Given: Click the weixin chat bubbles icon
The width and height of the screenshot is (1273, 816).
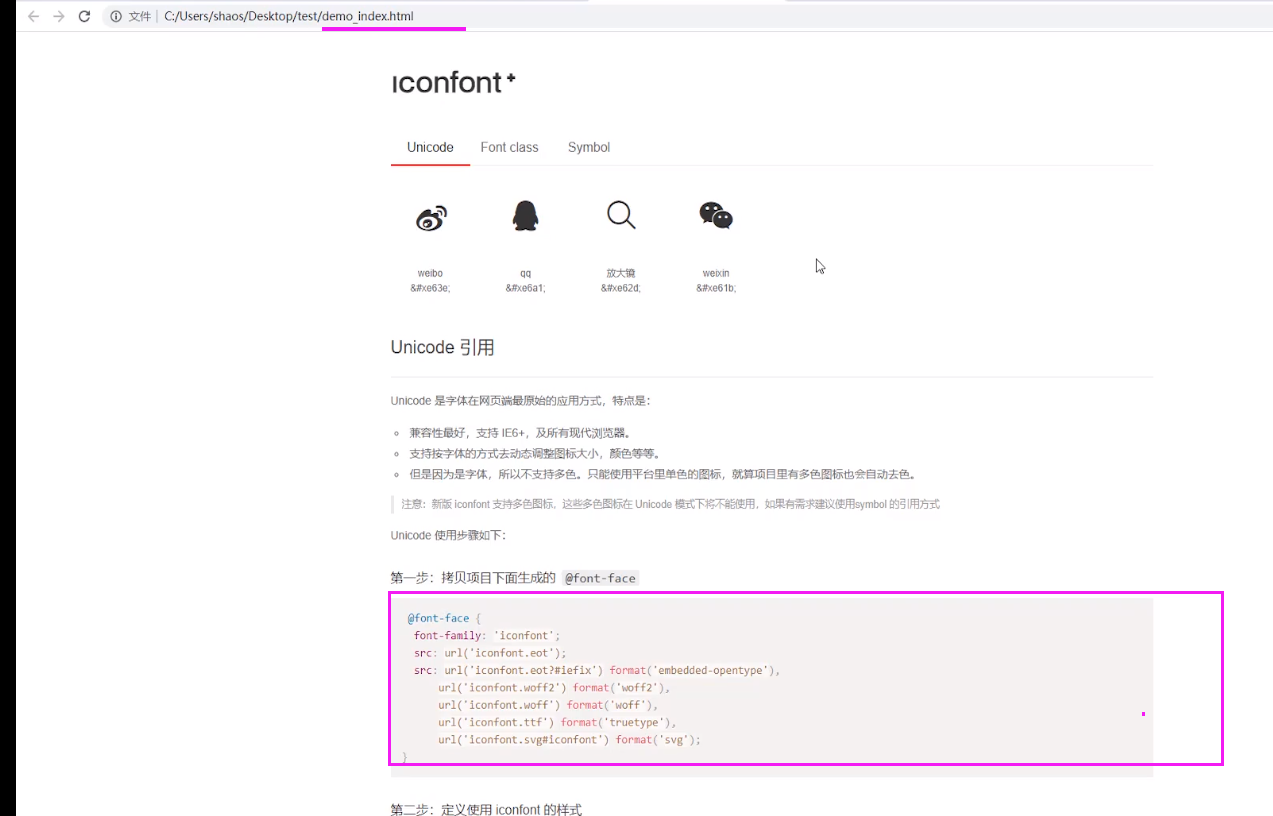Looking at the screenshot, I should tap(716, 215).
